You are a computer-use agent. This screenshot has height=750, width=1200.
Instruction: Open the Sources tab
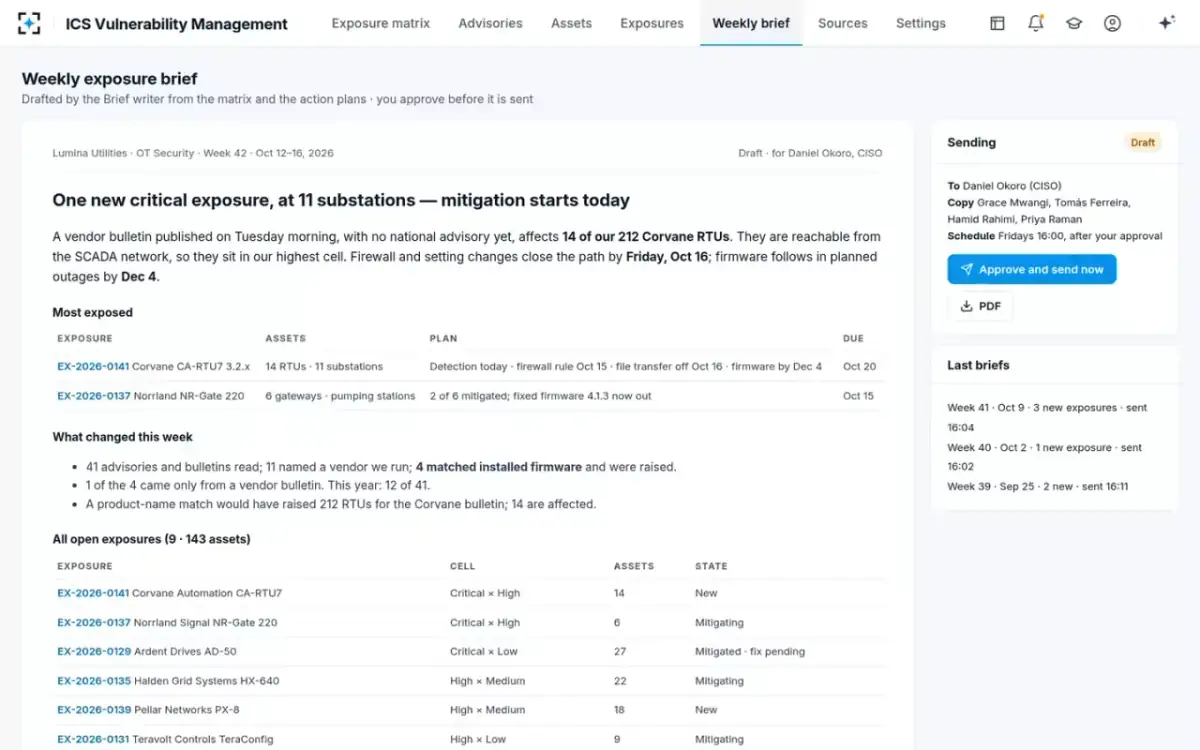[x=843, y=23]
